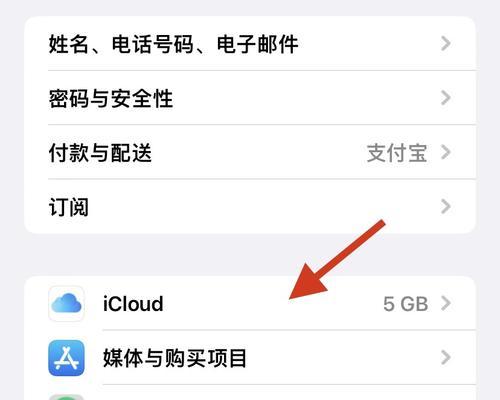Select 媒体与购买项目 text label
This screenshot has height=400, width=500.
[175, 358]
